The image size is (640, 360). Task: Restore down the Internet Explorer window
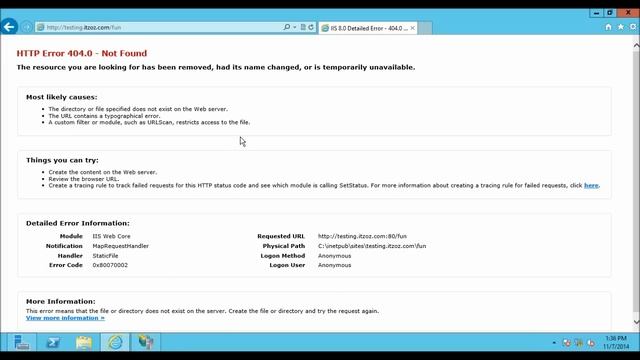click(x=609, y=13)
